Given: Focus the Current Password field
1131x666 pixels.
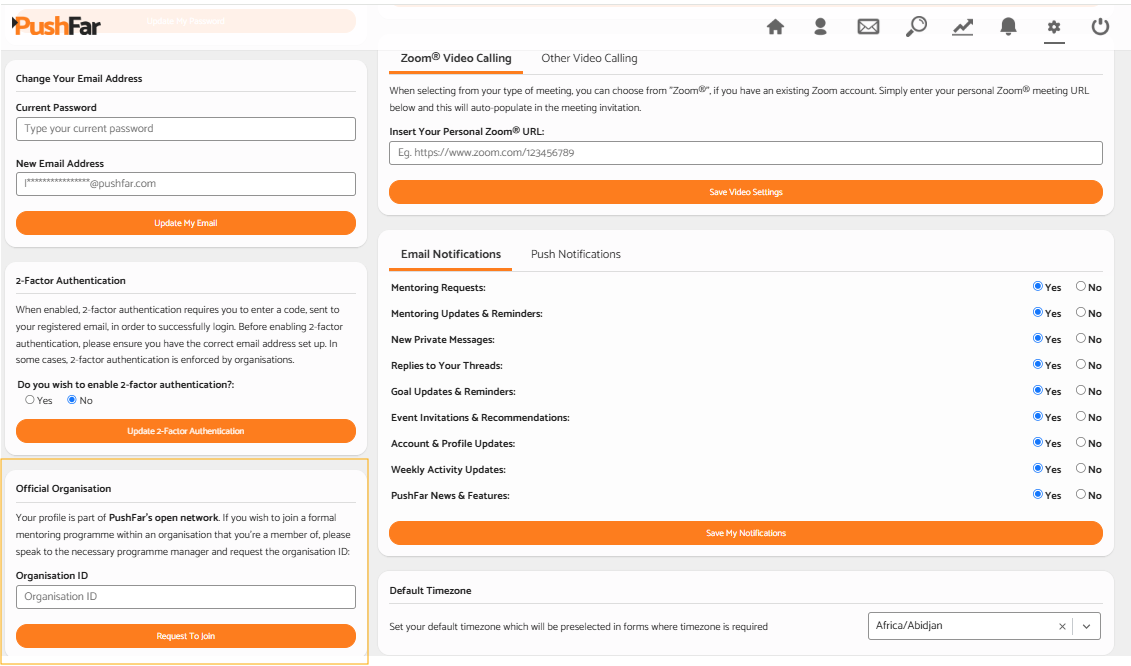Looking at the screenshot, I should (185, 129).
